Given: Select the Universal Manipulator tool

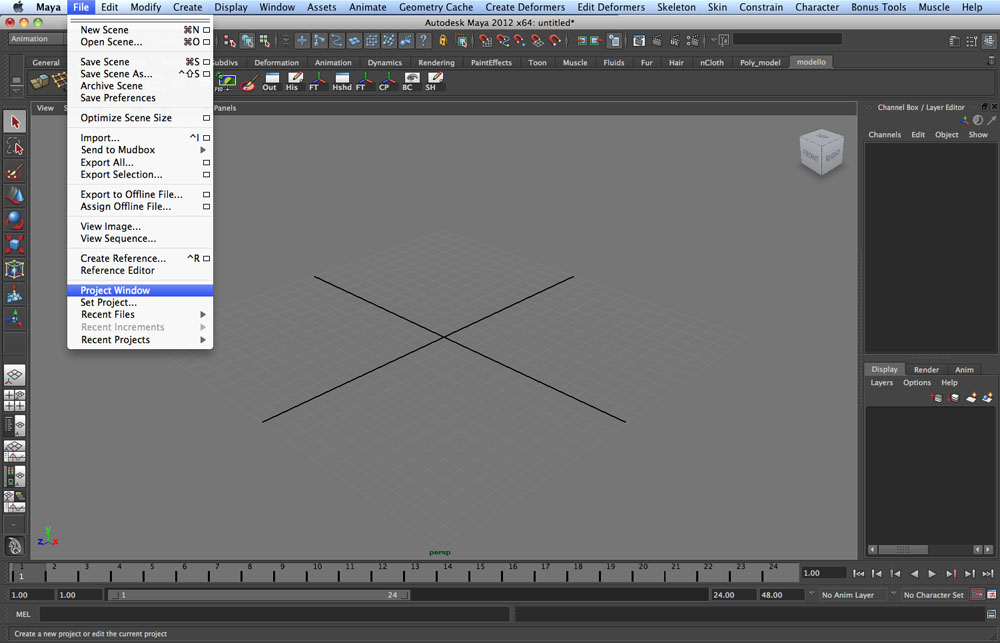Looking at the screenshot, I should point(15,269).
